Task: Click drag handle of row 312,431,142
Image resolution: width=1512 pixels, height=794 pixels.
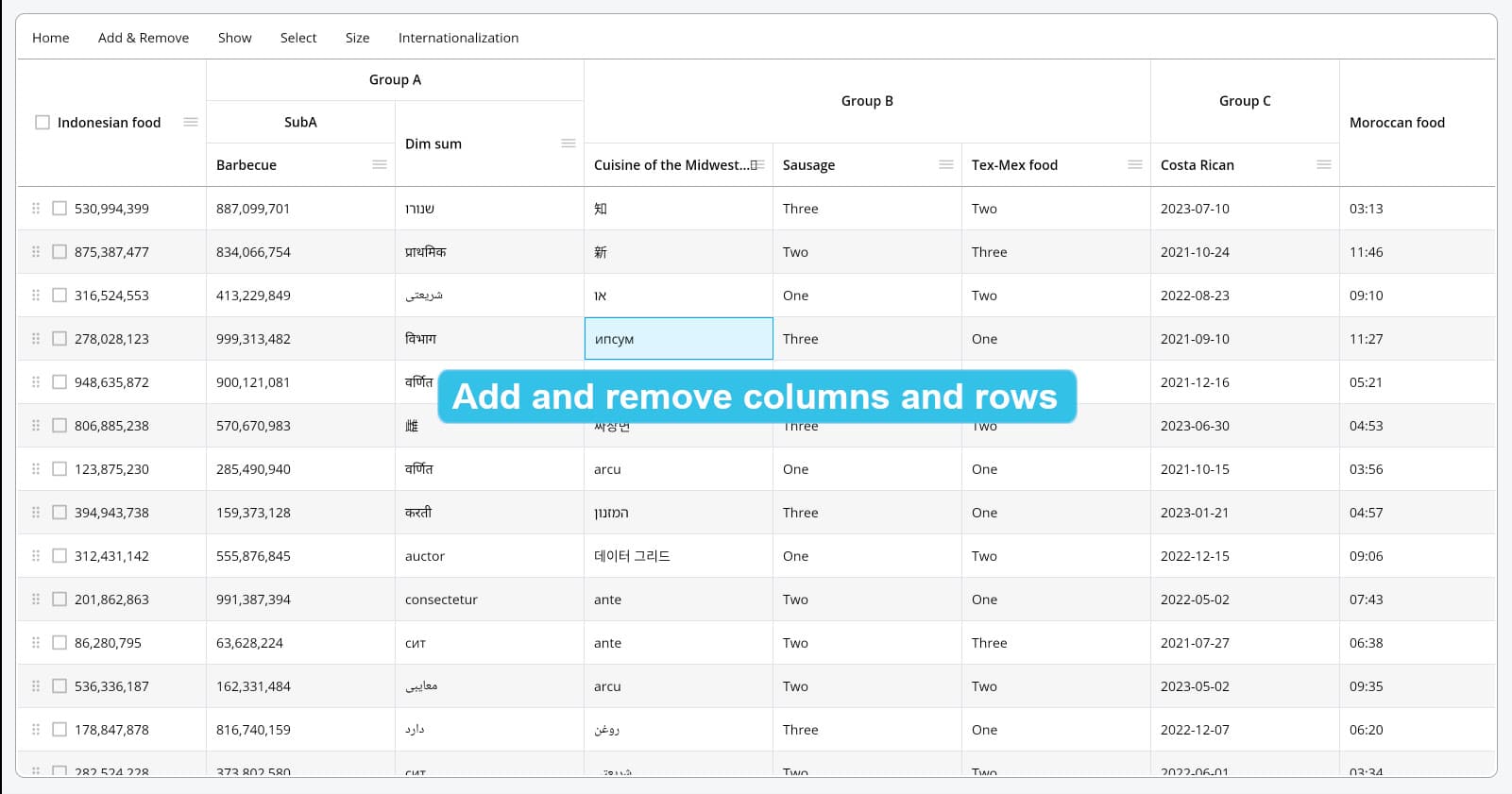Action: pyautogui.click(x=36, y=556)
